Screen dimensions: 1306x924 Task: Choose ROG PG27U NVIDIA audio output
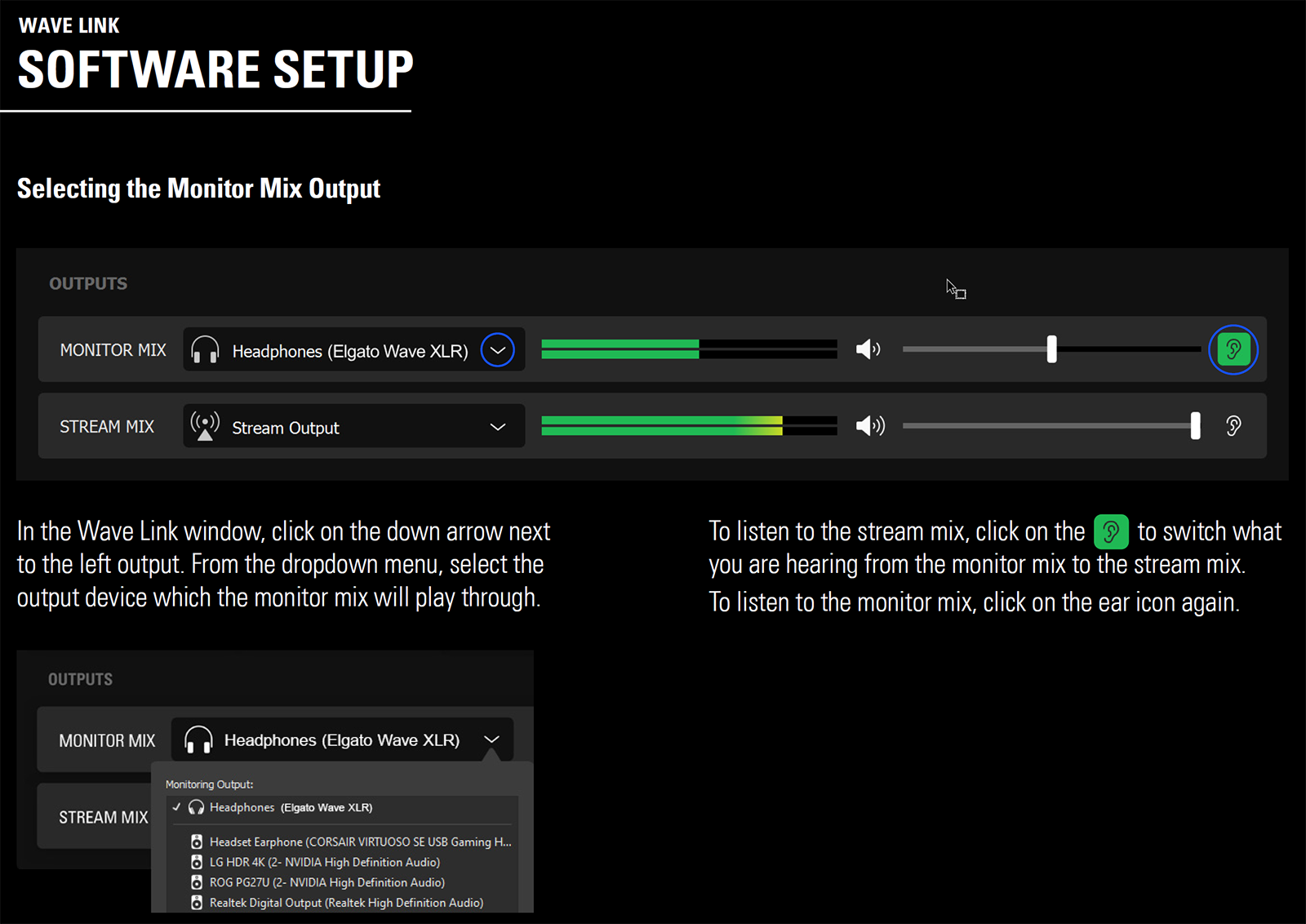point(343,882)
